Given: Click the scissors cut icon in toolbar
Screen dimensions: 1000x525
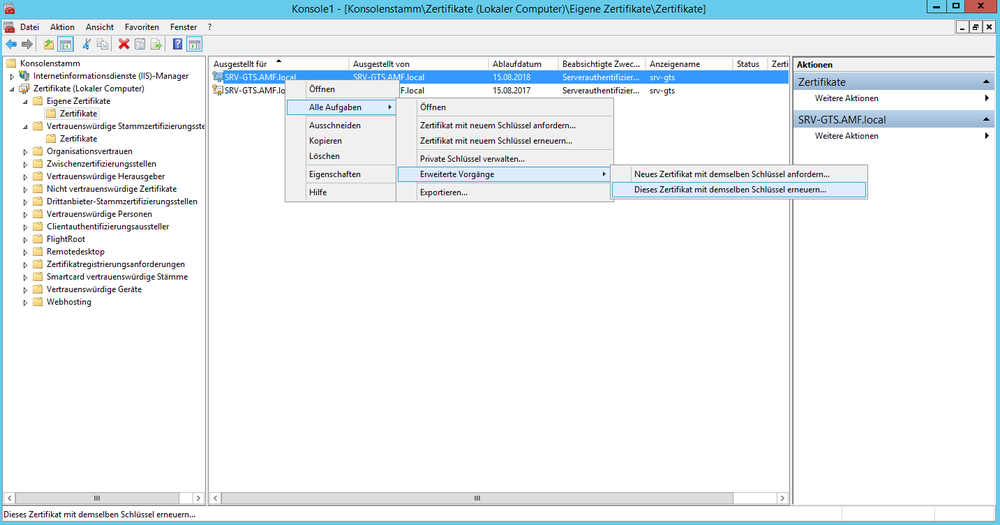Looking at the screenshot, I should (x=87, y=44).
